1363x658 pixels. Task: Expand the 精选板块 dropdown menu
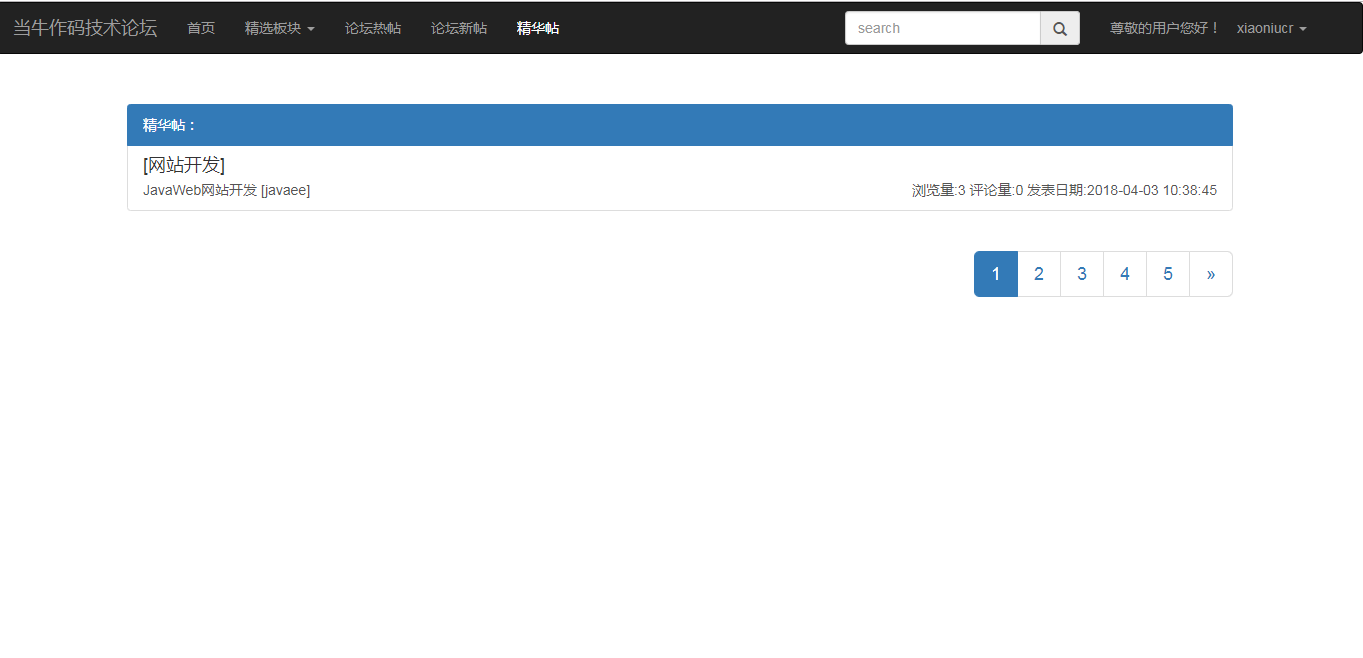coord(280,28)
